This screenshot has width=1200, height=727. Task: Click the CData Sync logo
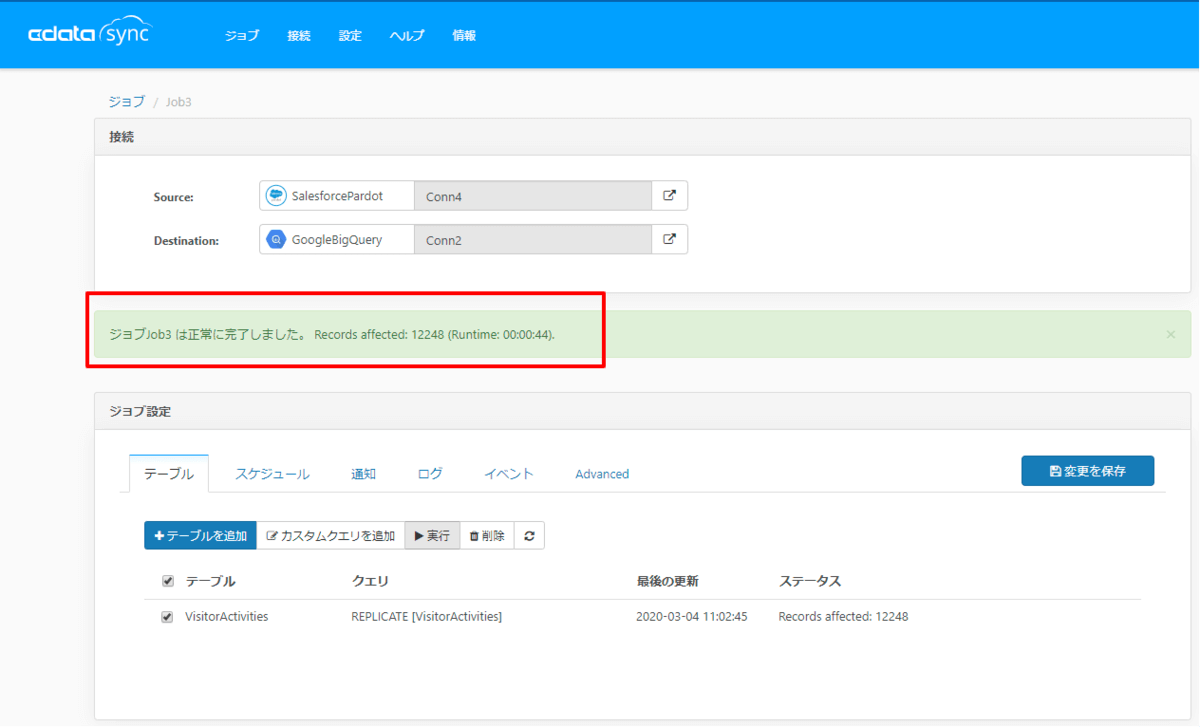[x=90, y=33]
